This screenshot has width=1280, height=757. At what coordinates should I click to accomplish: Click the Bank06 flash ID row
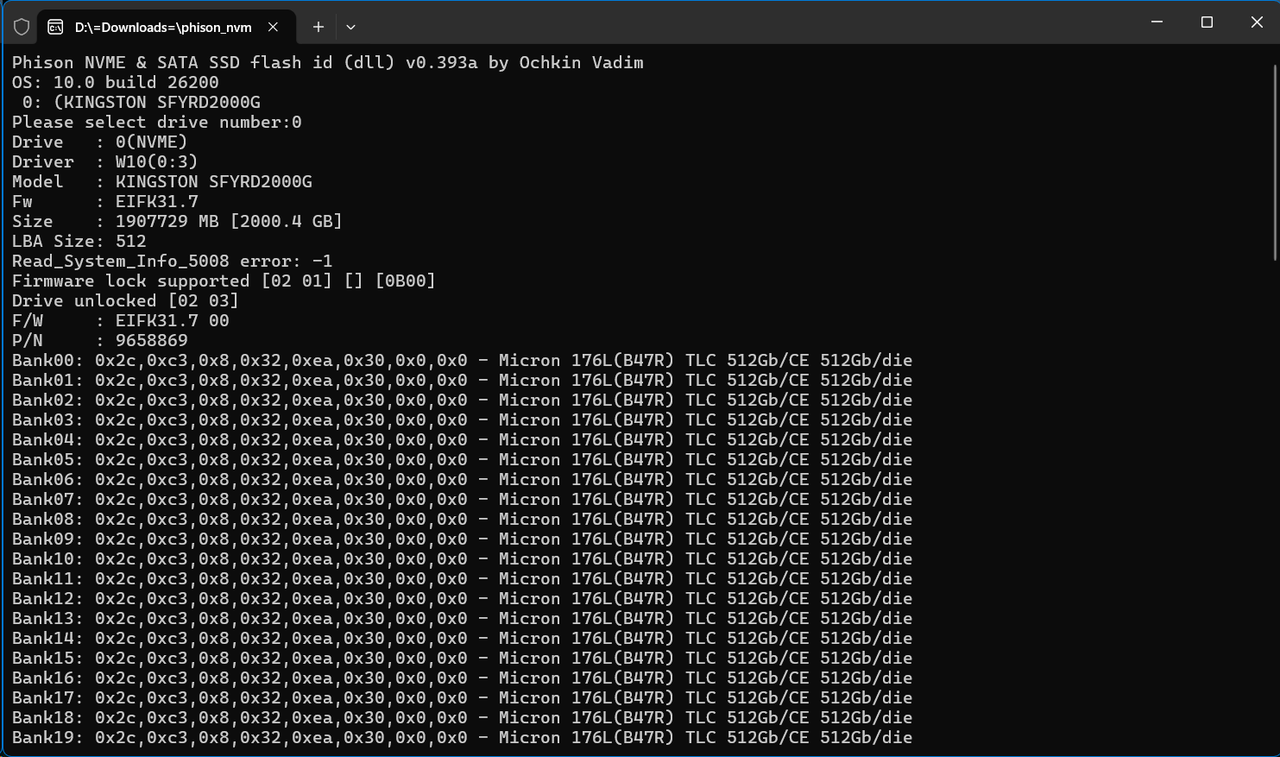[x=462, y=479]
